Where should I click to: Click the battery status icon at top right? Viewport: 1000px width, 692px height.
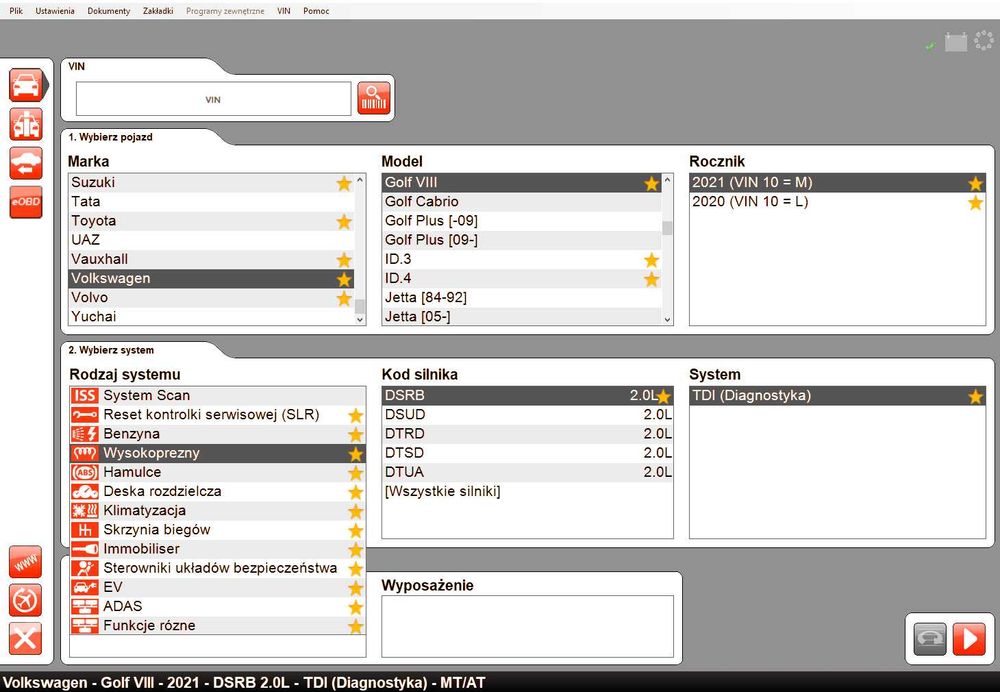coord(955,42)
